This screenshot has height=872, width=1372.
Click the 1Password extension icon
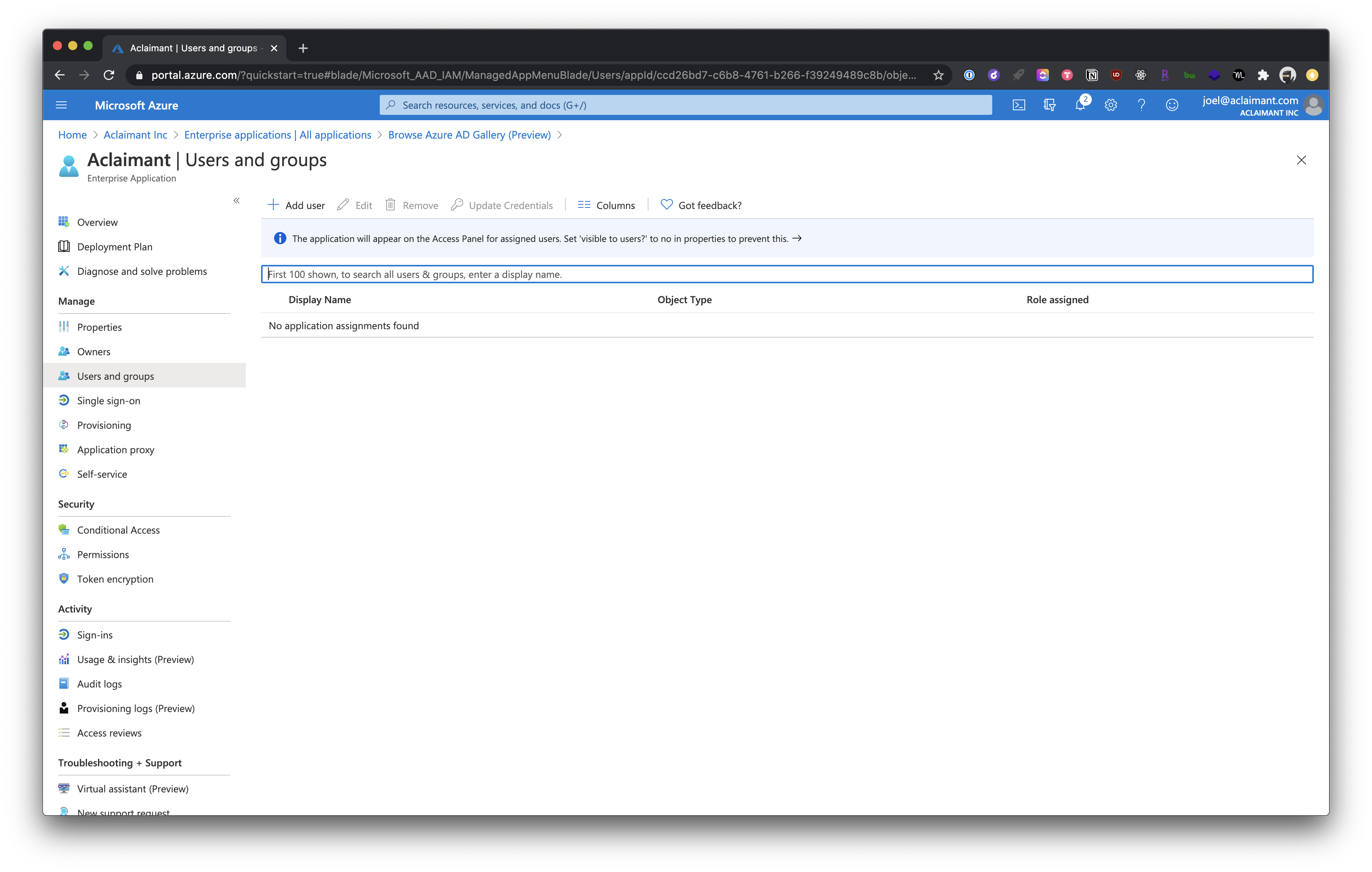(x=969, y=75)
